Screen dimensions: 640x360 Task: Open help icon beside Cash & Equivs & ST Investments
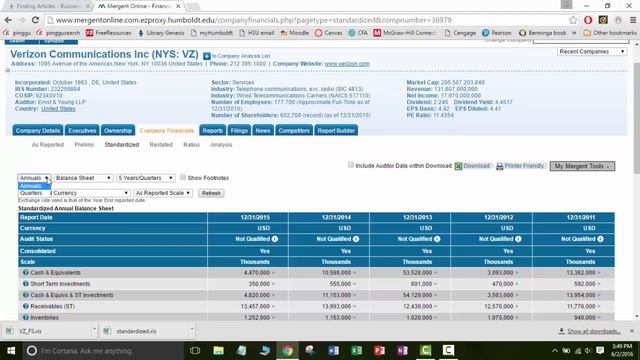tap(25, 295)
